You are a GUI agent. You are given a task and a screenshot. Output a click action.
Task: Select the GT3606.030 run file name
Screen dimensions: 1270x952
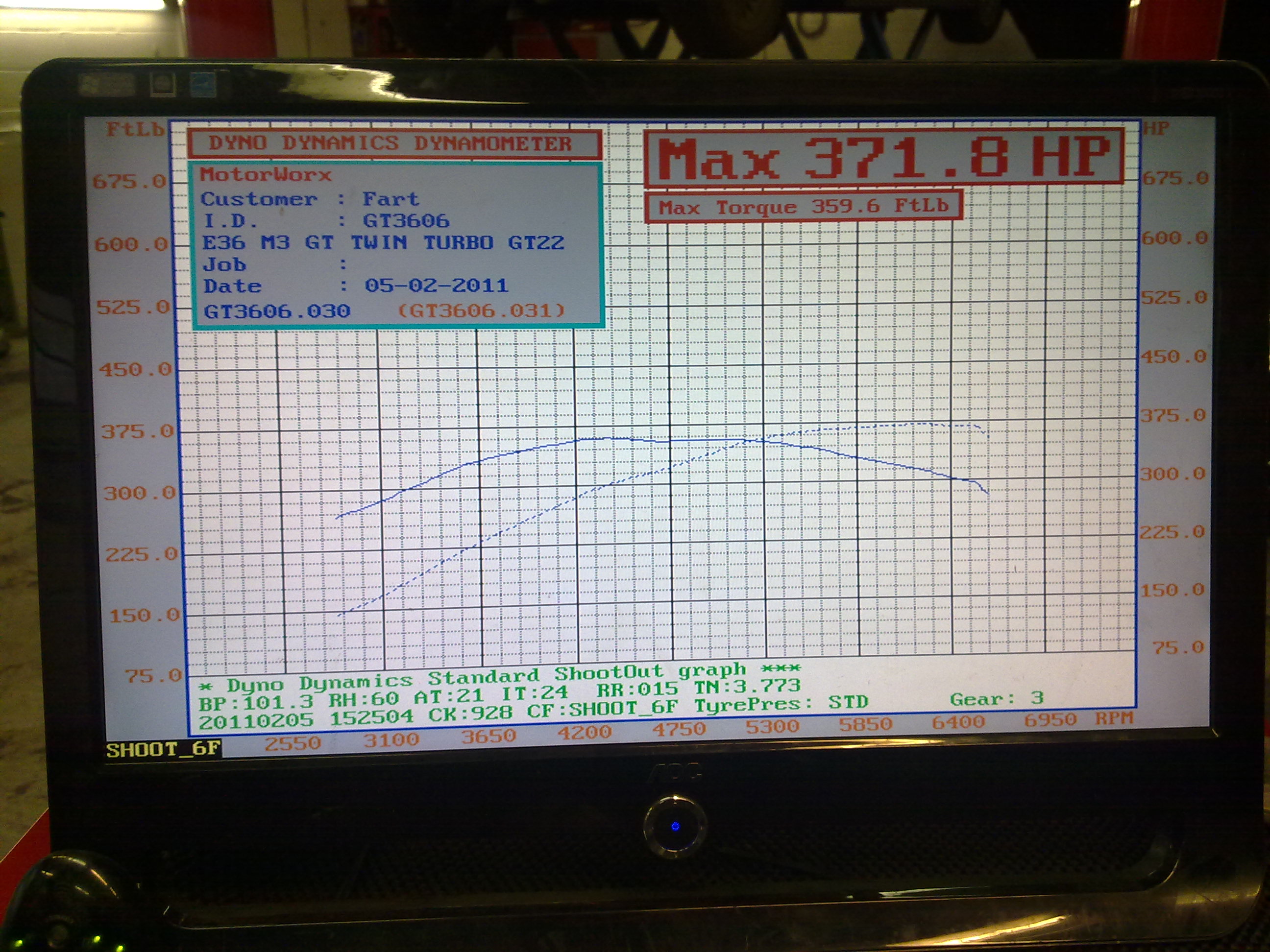coord(277,311)
